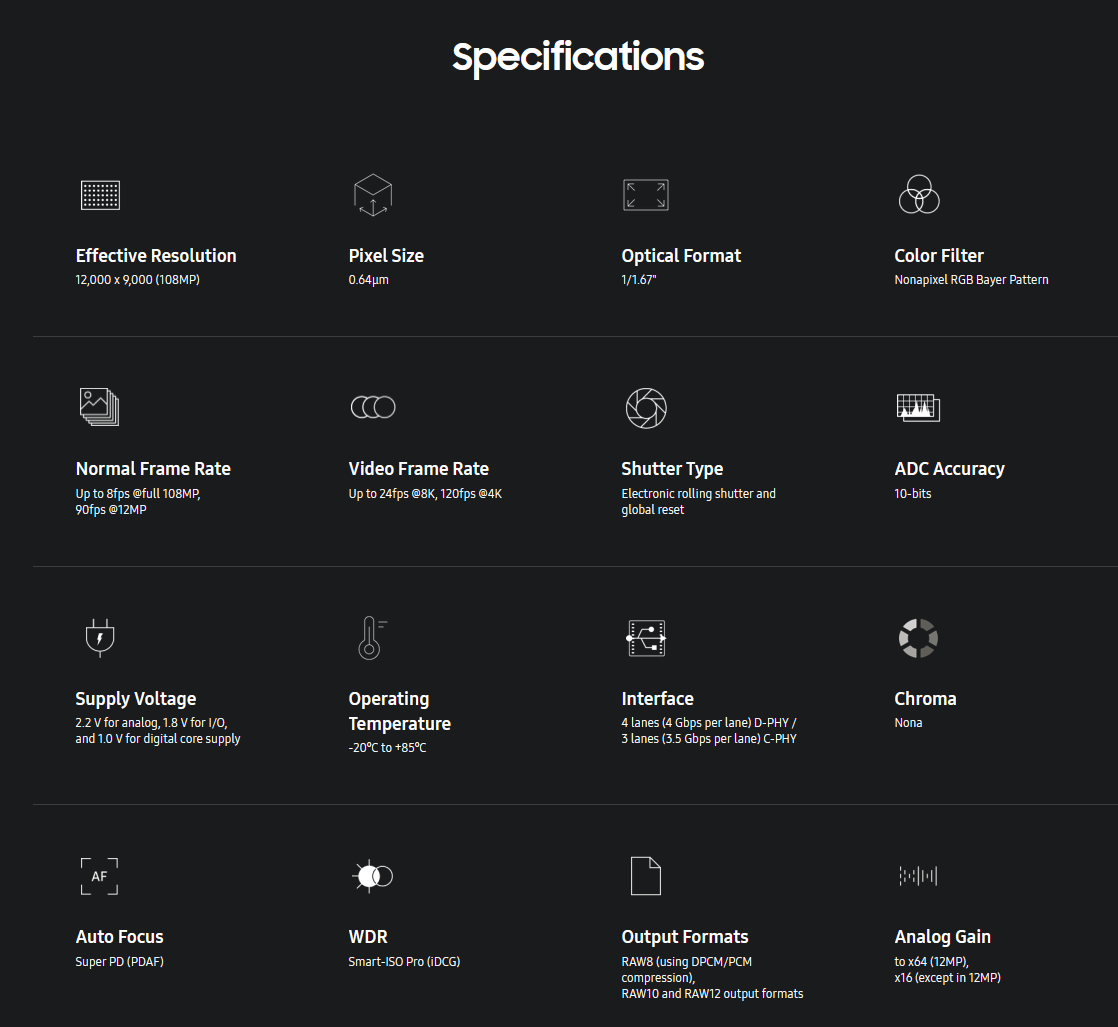Click the Color Filter overlapping circles icon
This screenshot has height=1027, width=1118.
tap(919, 194)
